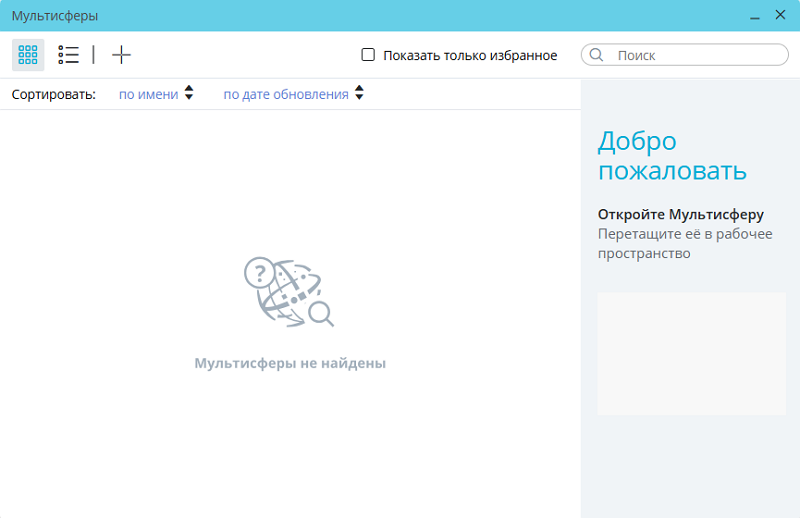The image size is (800, 518).
Task: Click the 'Мультисферы' window title
Action: [55, 16]
